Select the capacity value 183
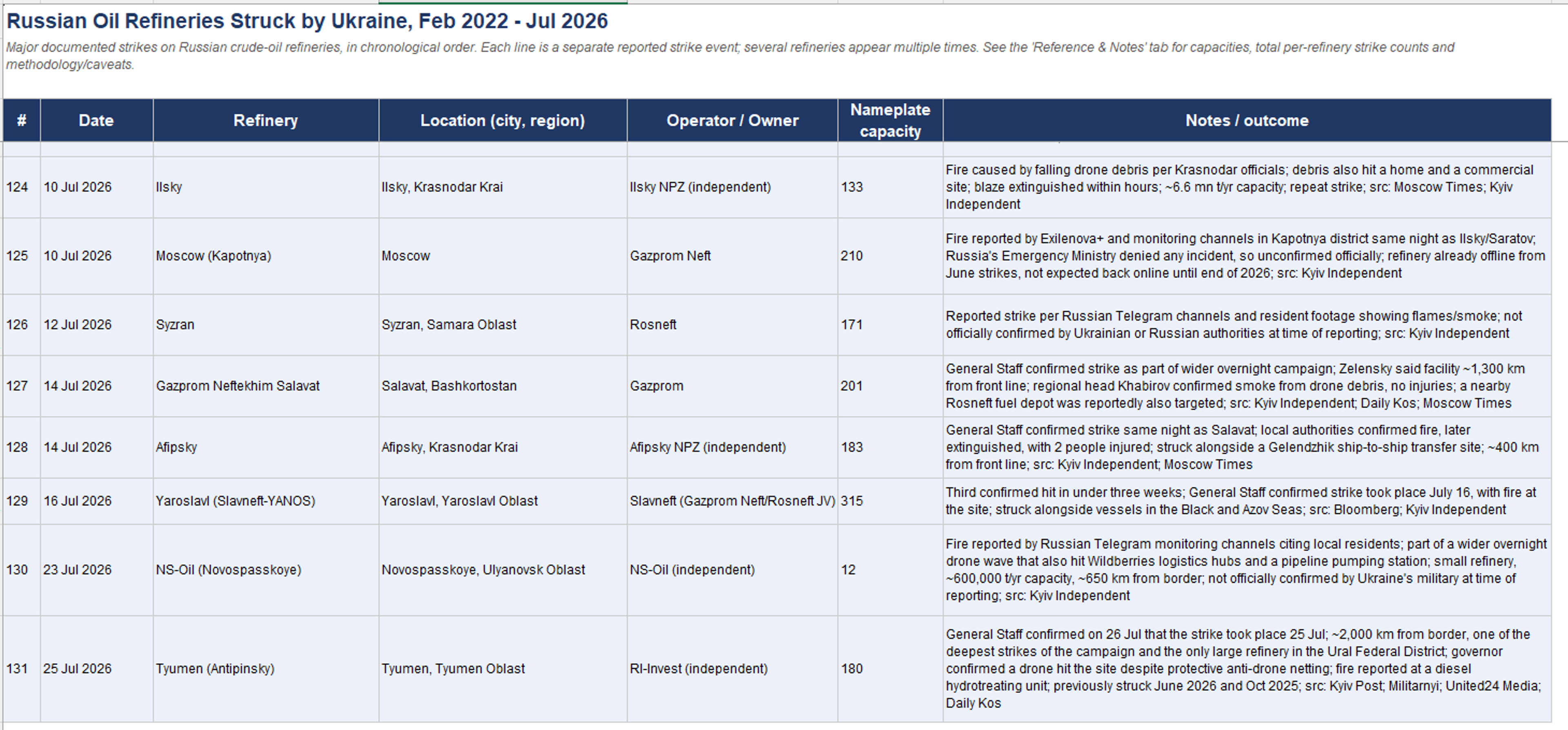 891,447
